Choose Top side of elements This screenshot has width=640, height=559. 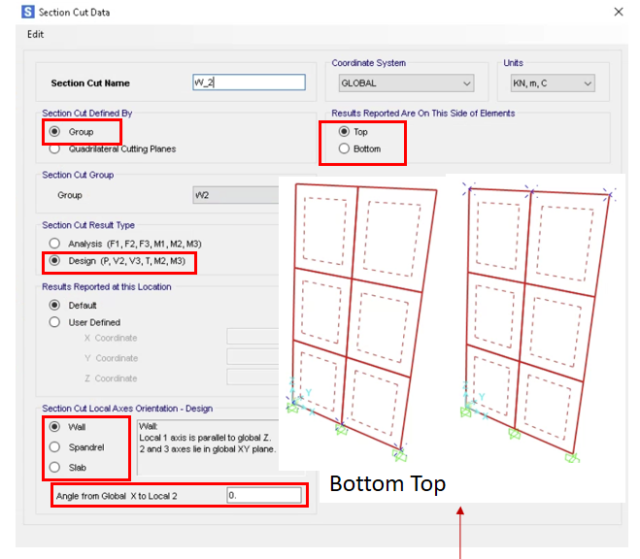click(x=345, y=132)
